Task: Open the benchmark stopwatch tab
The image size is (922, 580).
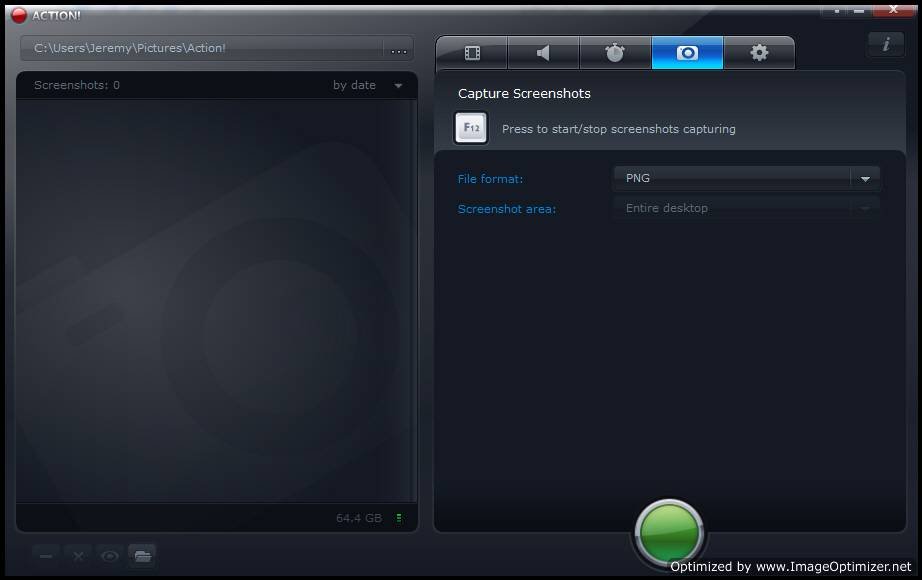Action: click(615, 53)
